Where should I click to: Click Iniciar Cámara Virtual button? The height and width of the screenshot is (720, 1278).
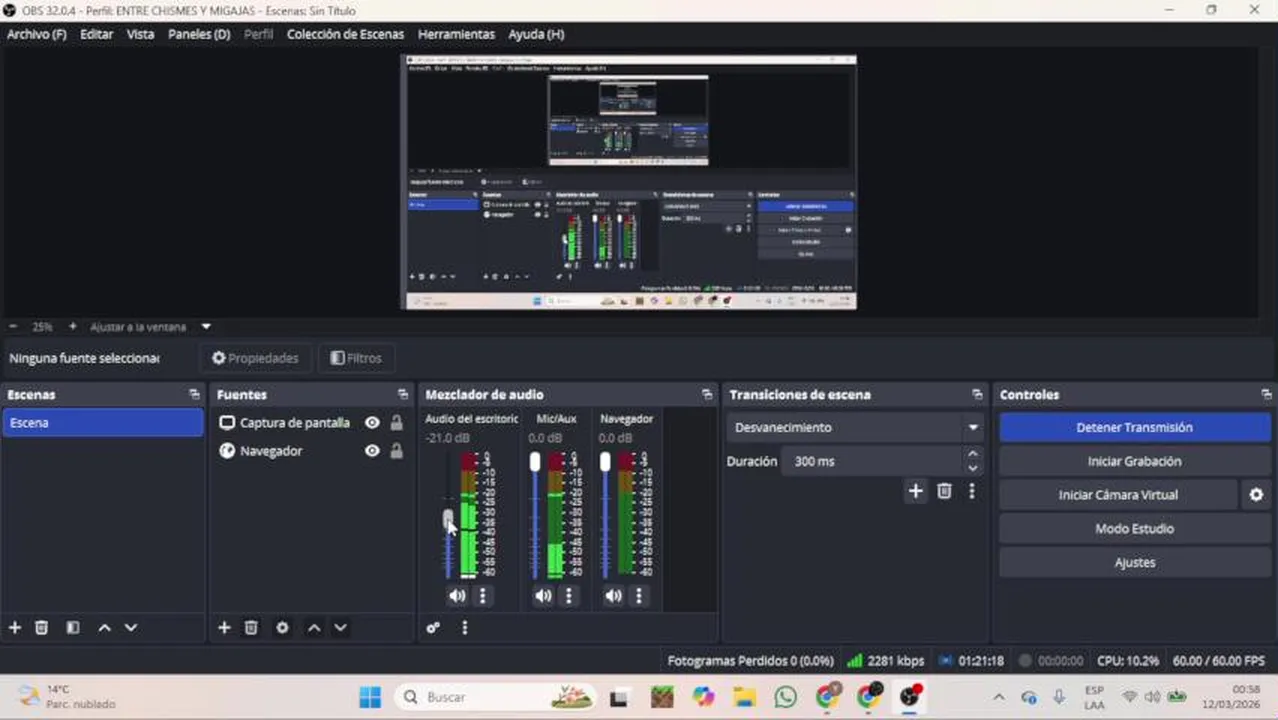pos(1118,495)
